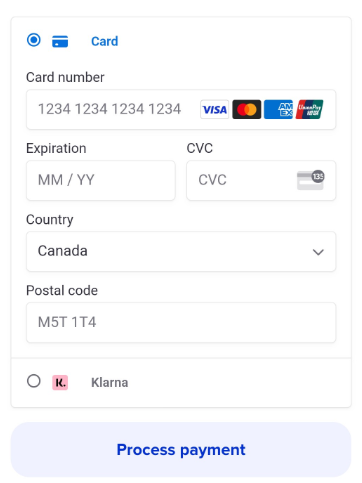Click the Card number field label
The height and width of the screenshot is (483, 362).
click(65, 77)
